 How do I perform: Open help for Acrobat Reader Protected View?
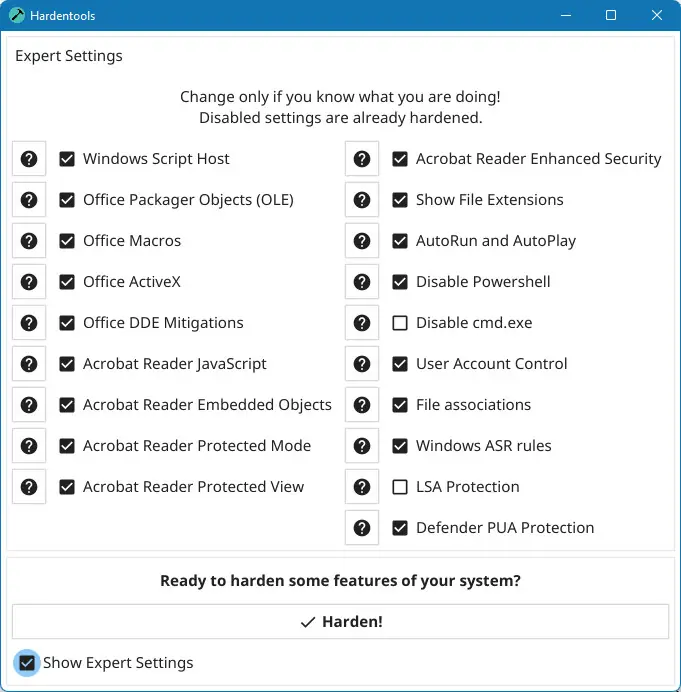click(29, 487)
